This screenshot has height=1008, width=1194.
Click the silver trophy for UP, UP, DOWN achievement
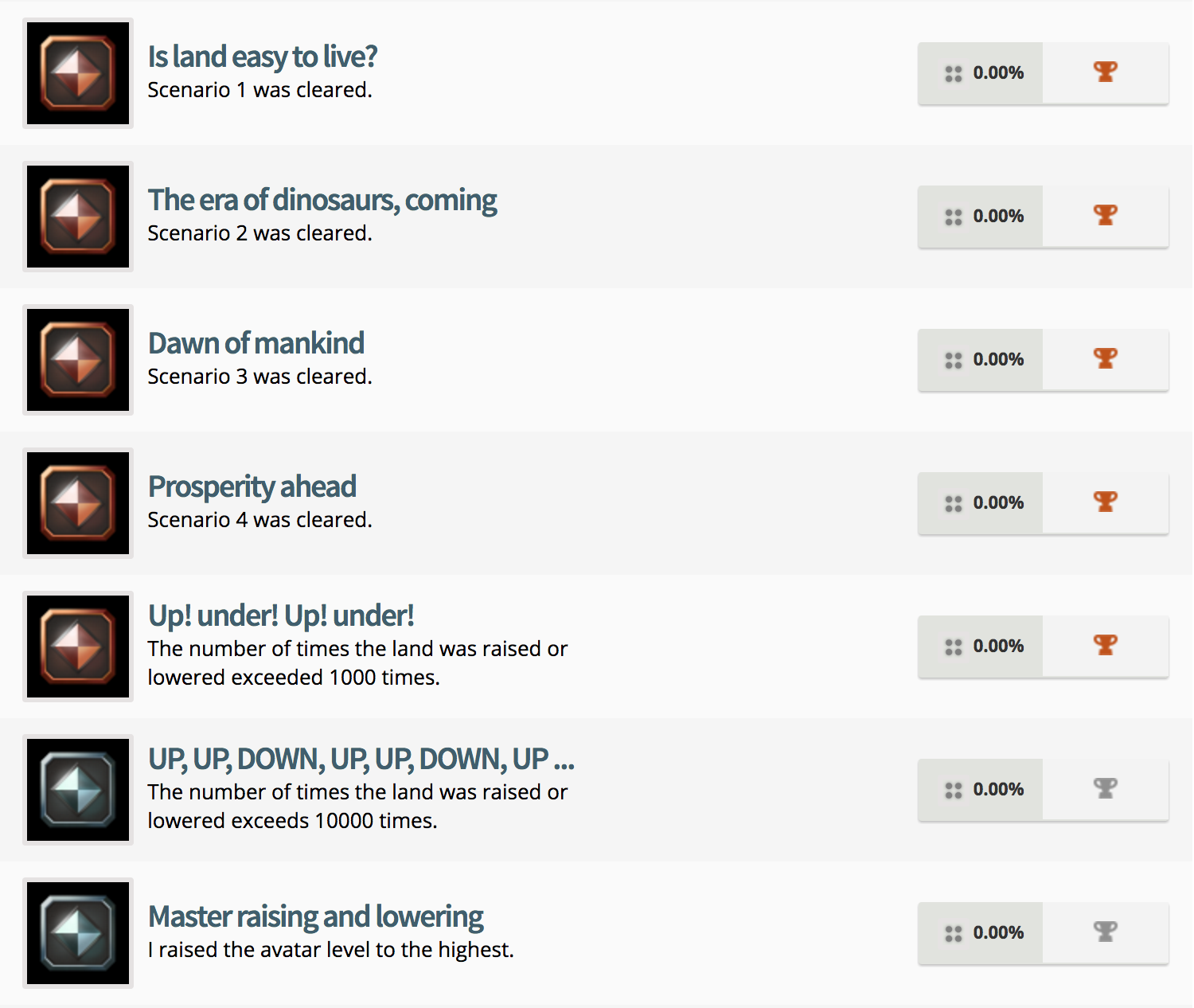pos(1105,789)
